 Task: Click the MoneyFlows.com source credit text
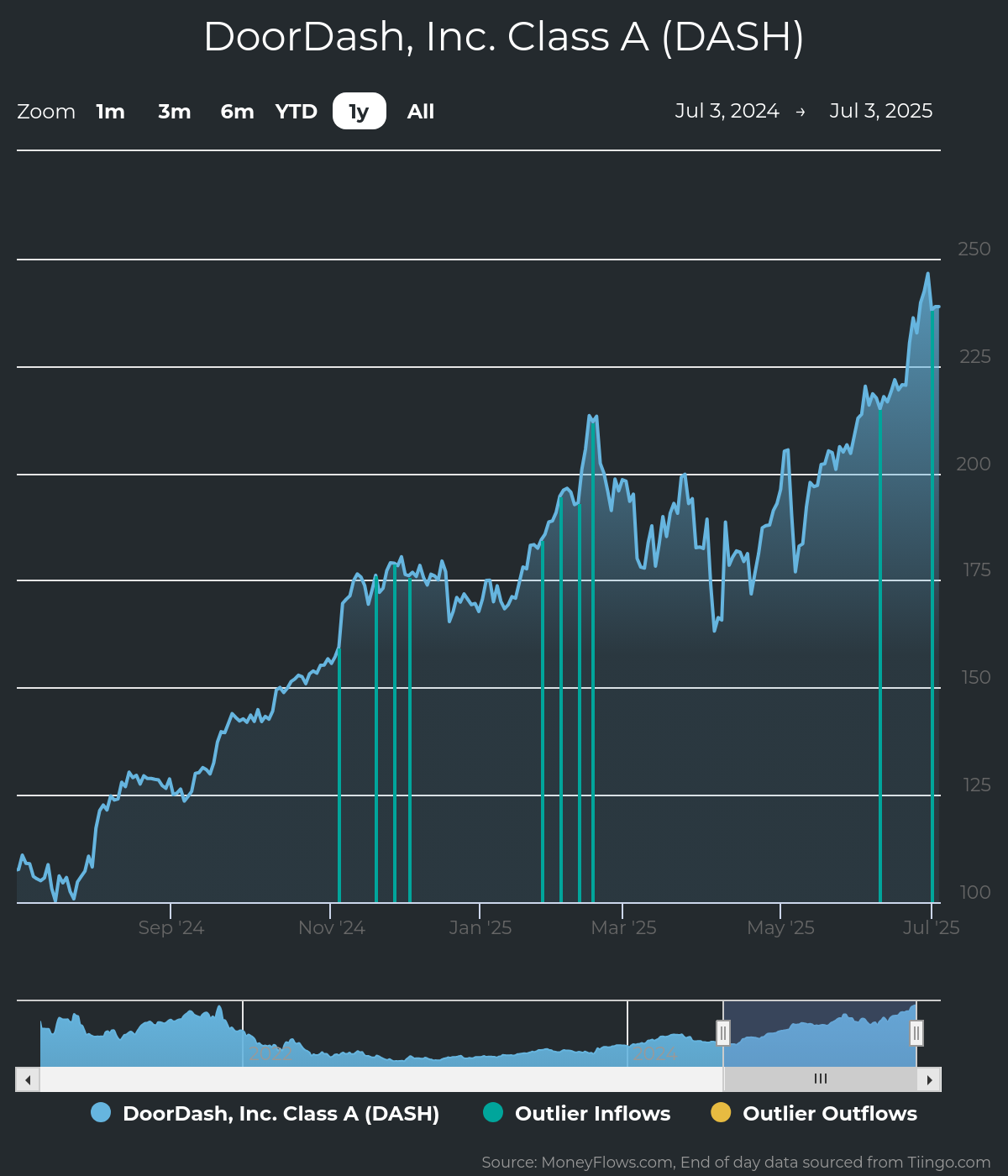point(736,1163)
